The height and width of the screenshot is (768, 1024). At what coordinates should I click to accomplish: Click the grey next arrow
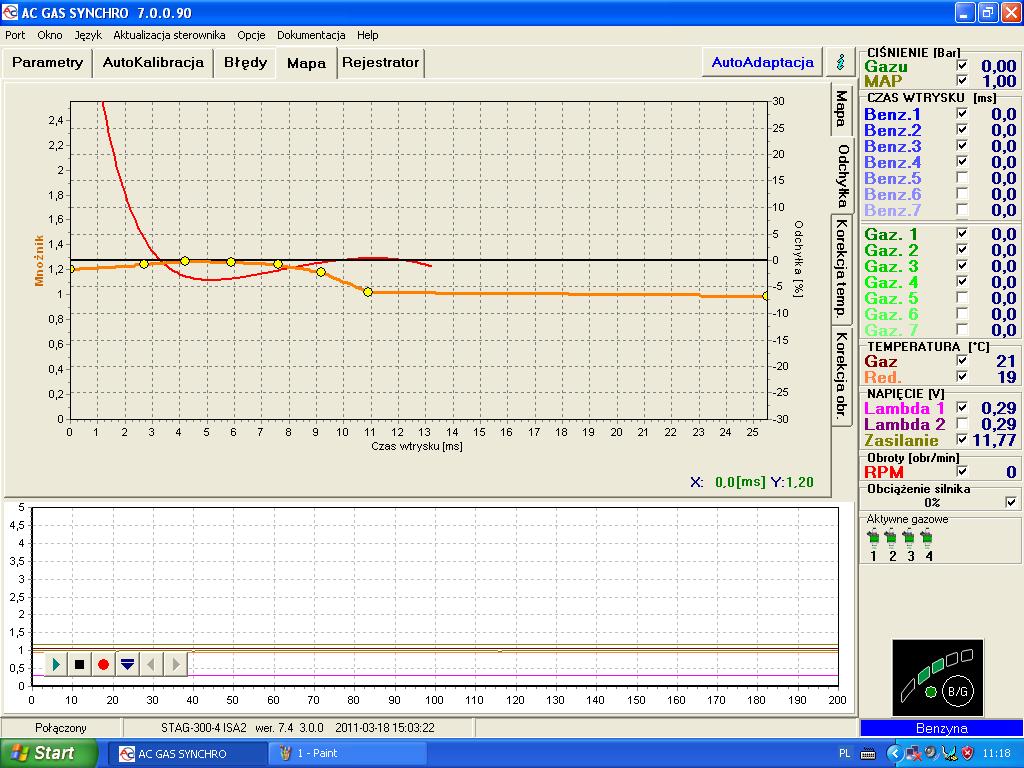point(175,664)
